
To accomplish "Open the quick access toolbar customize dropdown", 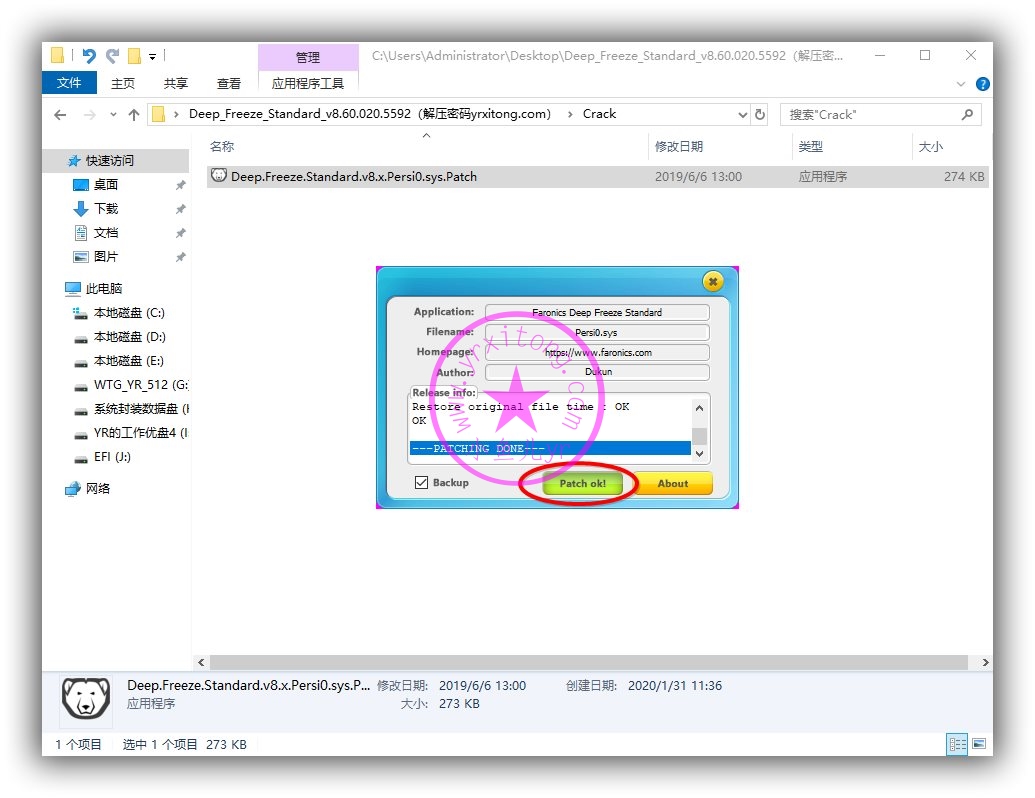I will tap(152, 57).
